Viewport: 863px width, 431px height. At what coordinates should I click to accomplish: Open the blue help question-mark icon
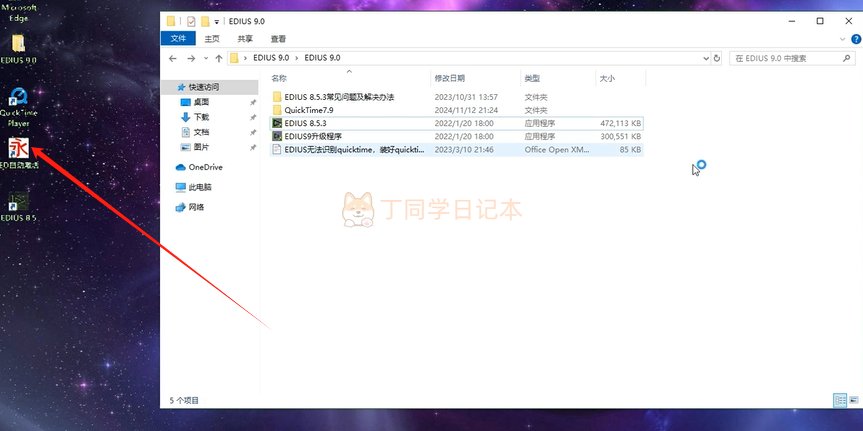tap(856, 39)
